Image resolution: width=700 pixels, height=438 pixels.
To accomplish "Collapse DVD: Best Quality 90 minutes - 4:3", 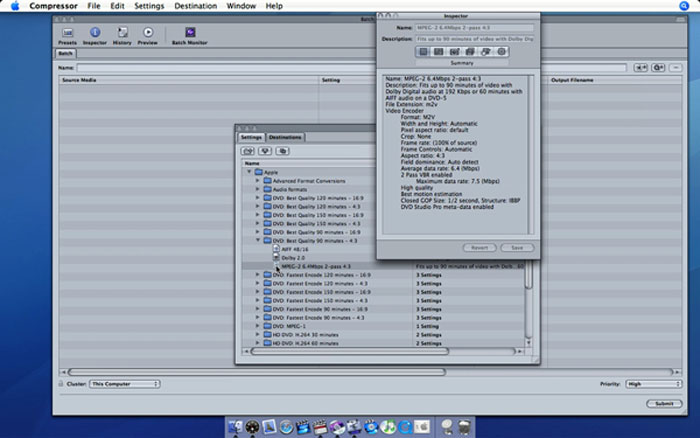I will [258, 241].
